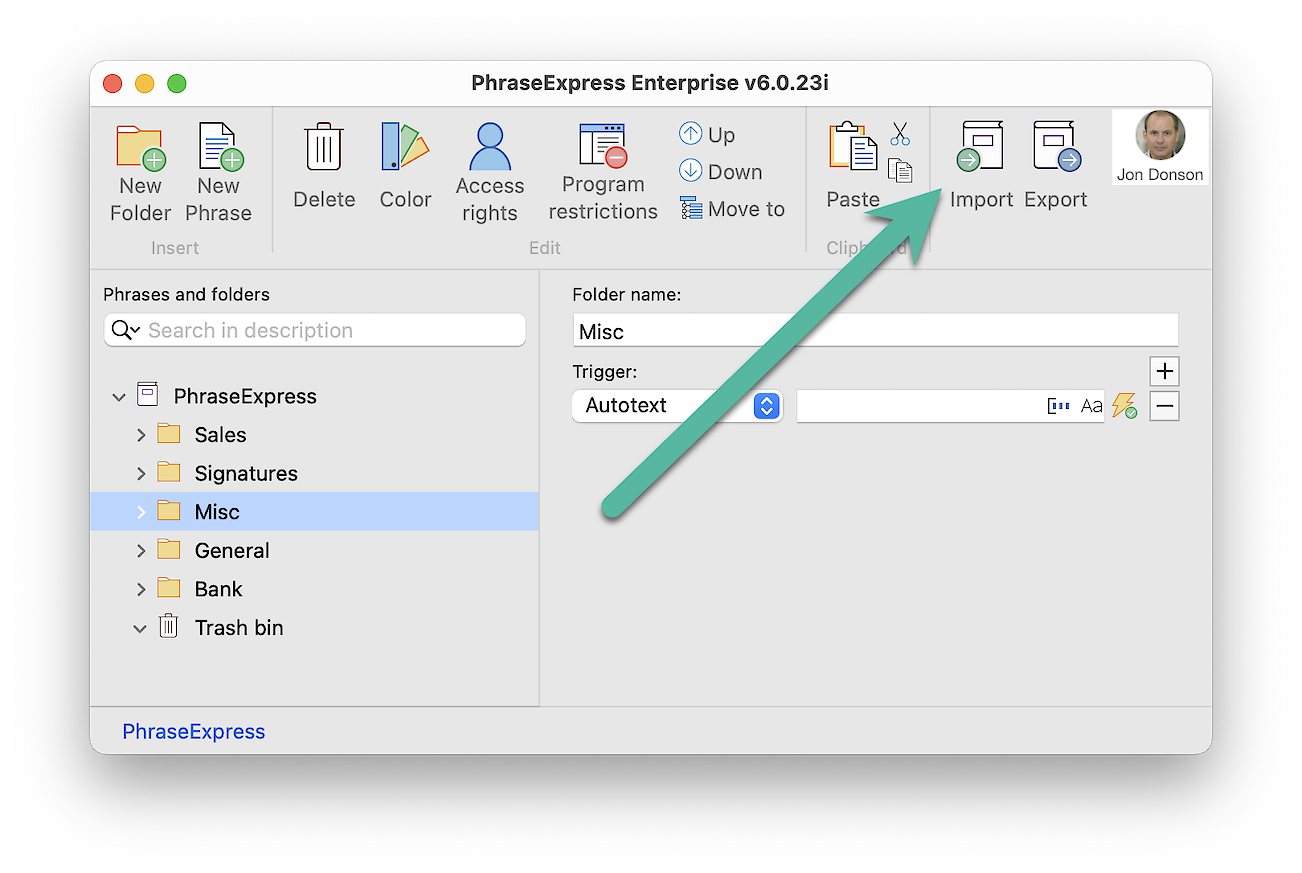Viewport: 1302px width, 873px height.
Task: Copy using the duplicate pages icon
Action: (x=900, y=171)
